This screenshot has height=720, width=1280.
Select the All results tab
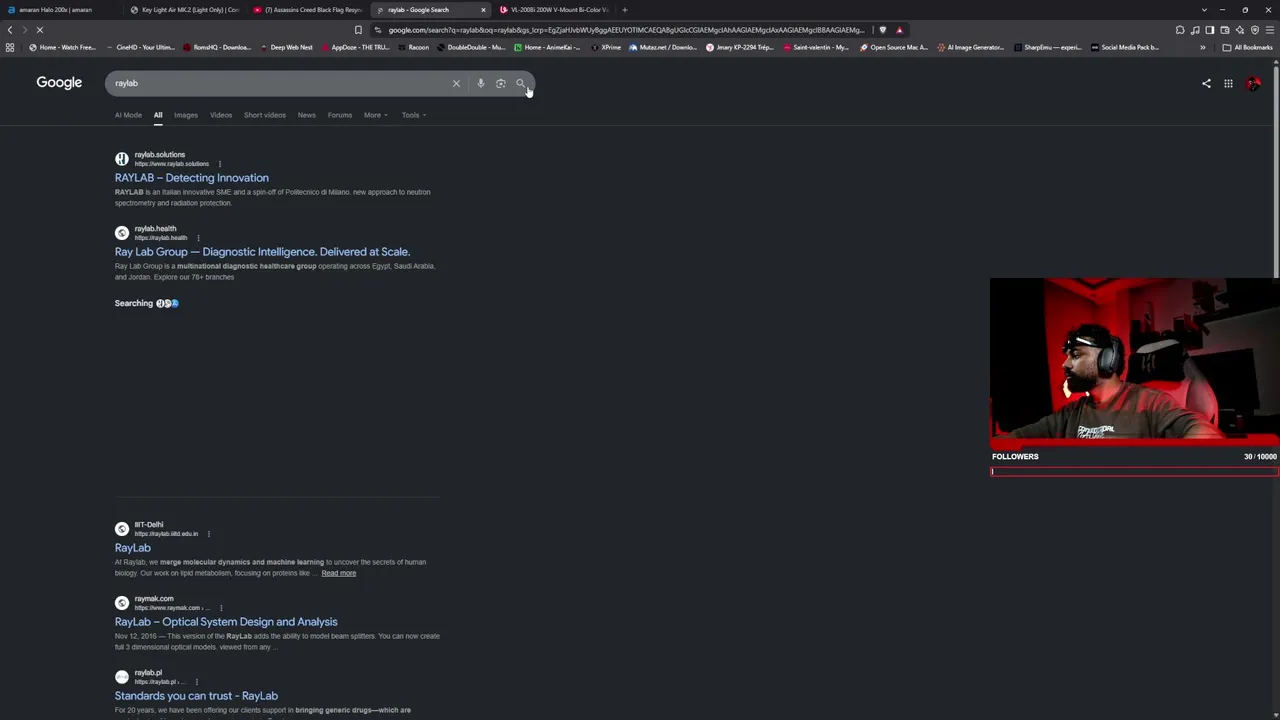tap(158, 115)
